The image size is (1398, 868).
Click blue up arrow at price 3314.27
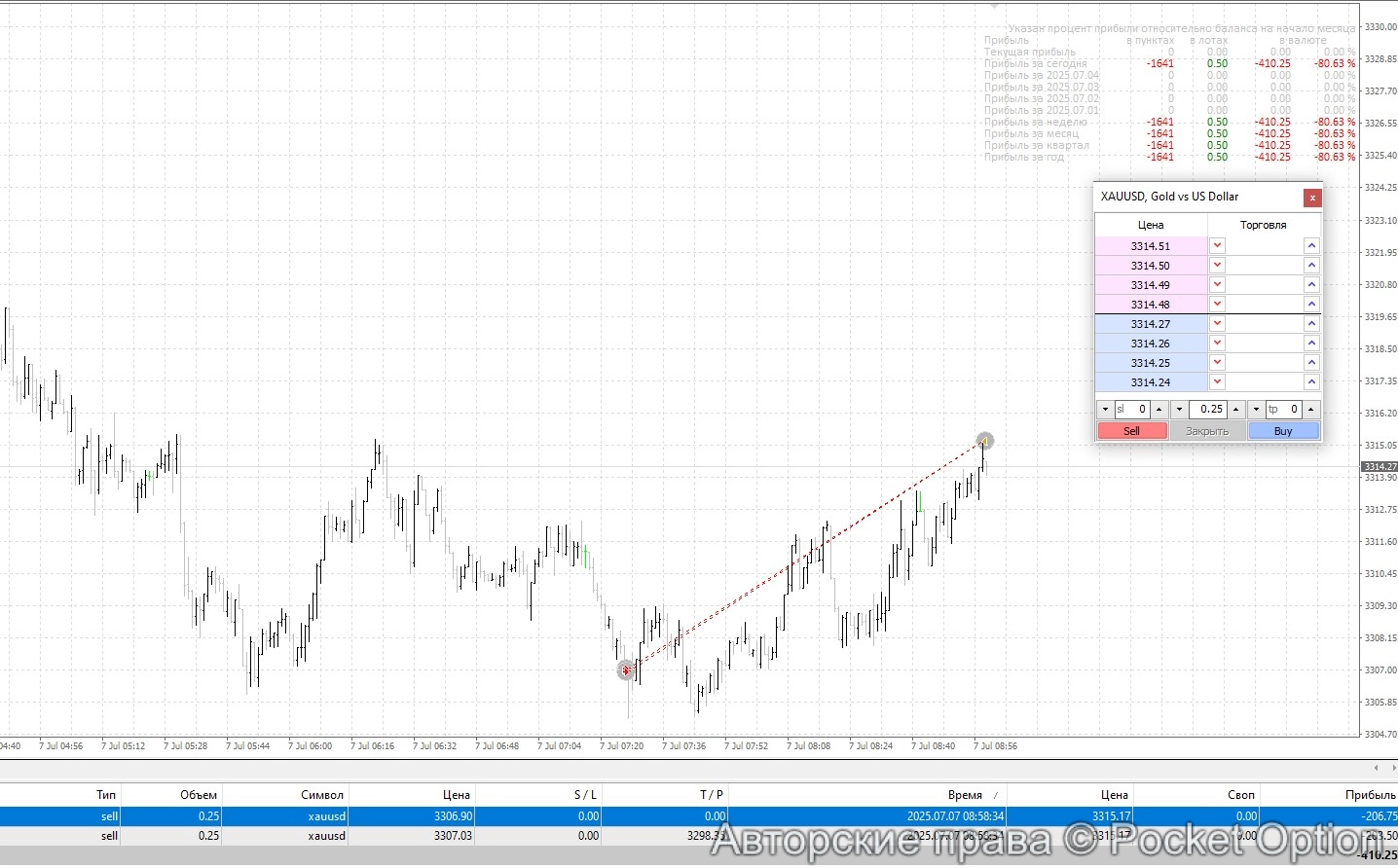click(x=1311, y=324)
